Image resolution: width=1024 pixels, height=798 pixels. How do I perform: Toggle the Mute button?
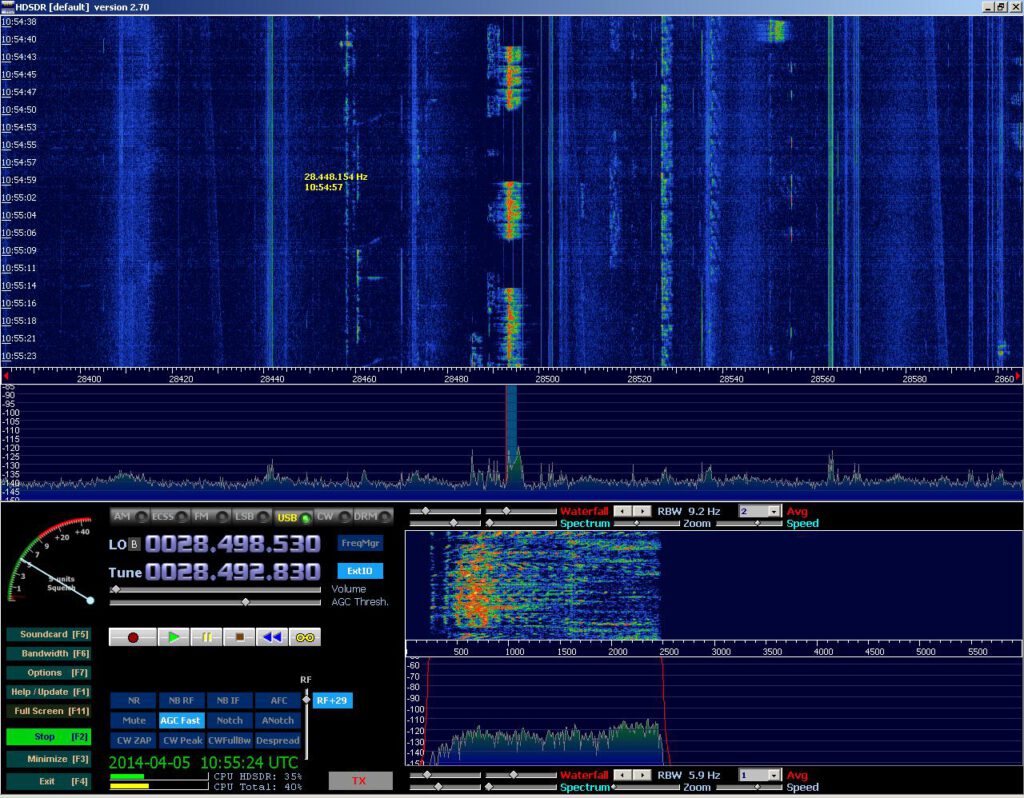pos(133,720)
